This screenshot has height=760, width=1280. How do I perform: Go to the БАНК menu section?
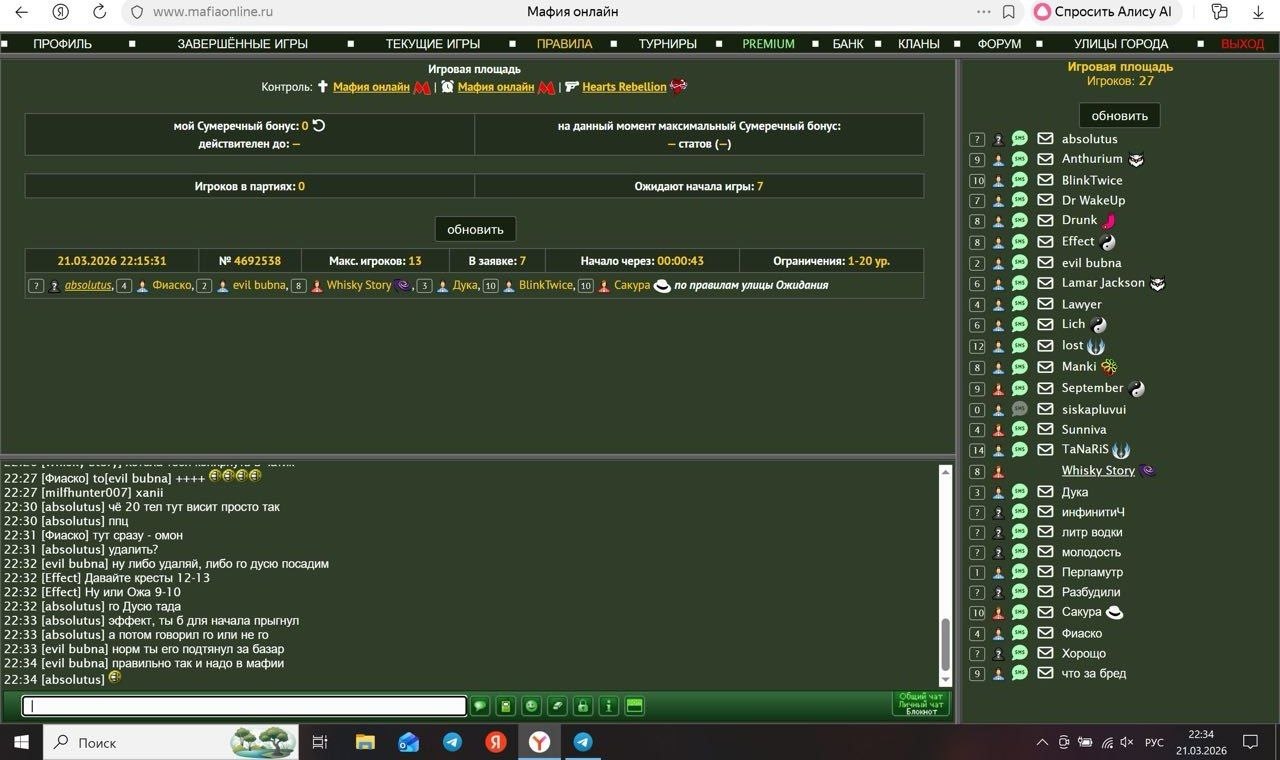point(847,44)
